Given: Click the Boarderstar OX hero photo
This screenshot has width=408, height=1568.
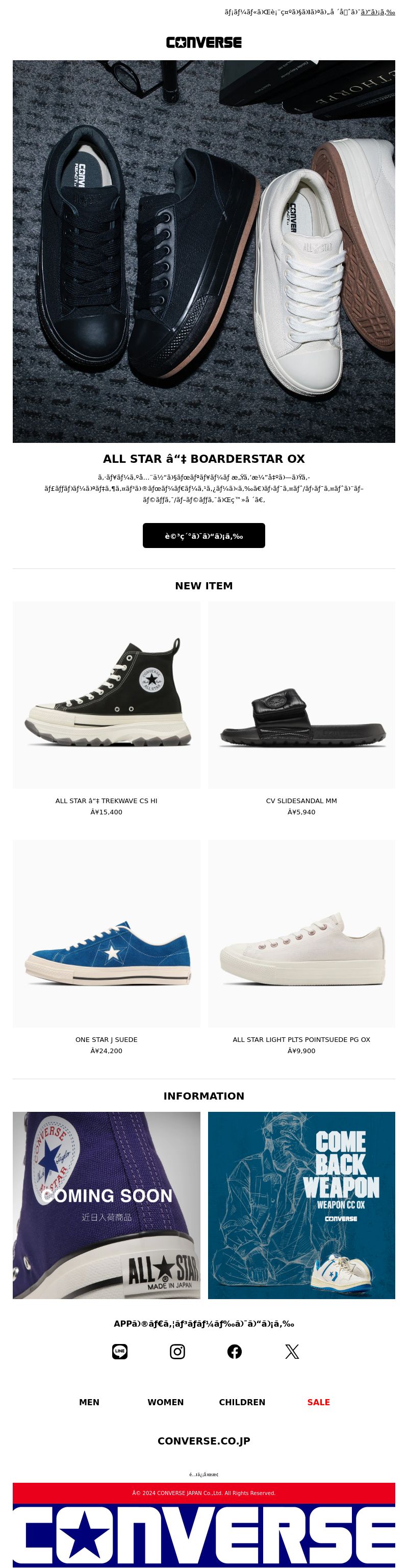Looking at the screenshot, I should [203, 252].
